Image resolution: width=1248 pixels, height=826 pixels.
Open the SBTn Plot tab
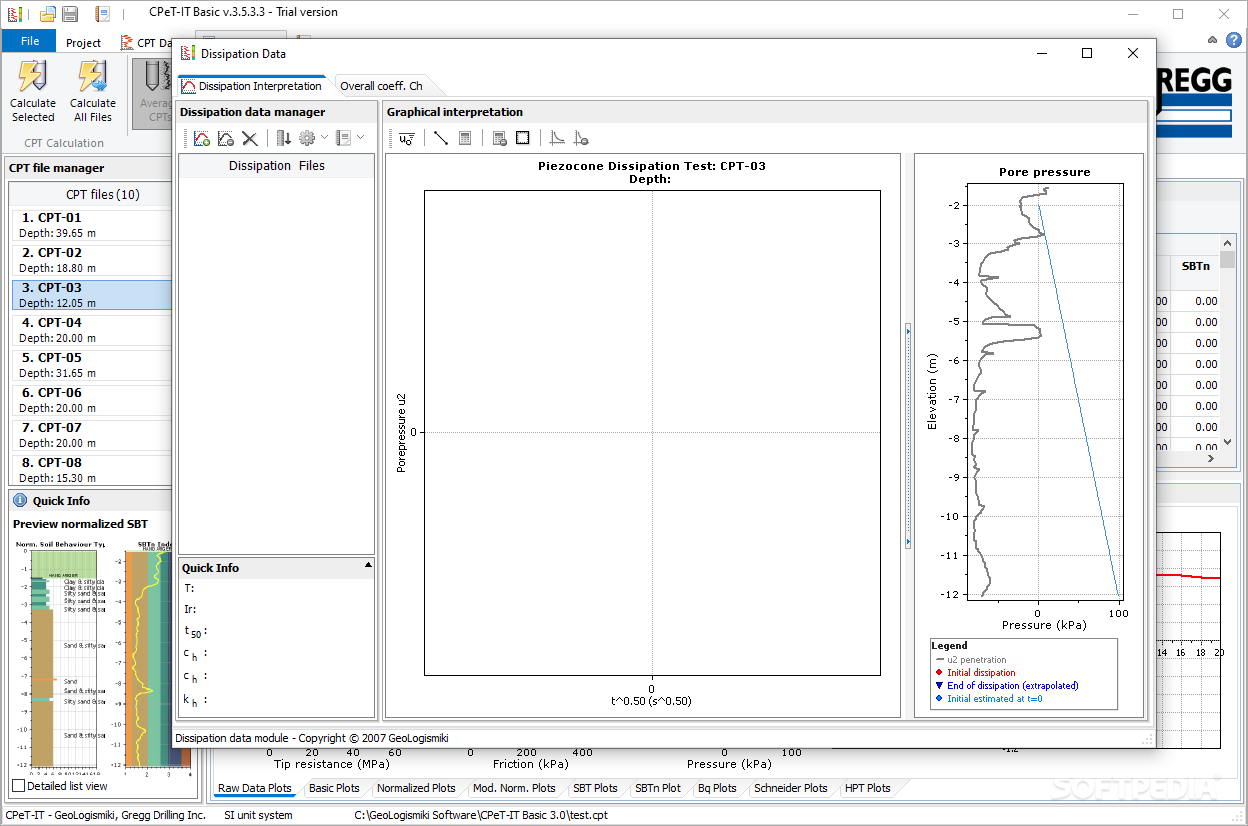(657, 788)
